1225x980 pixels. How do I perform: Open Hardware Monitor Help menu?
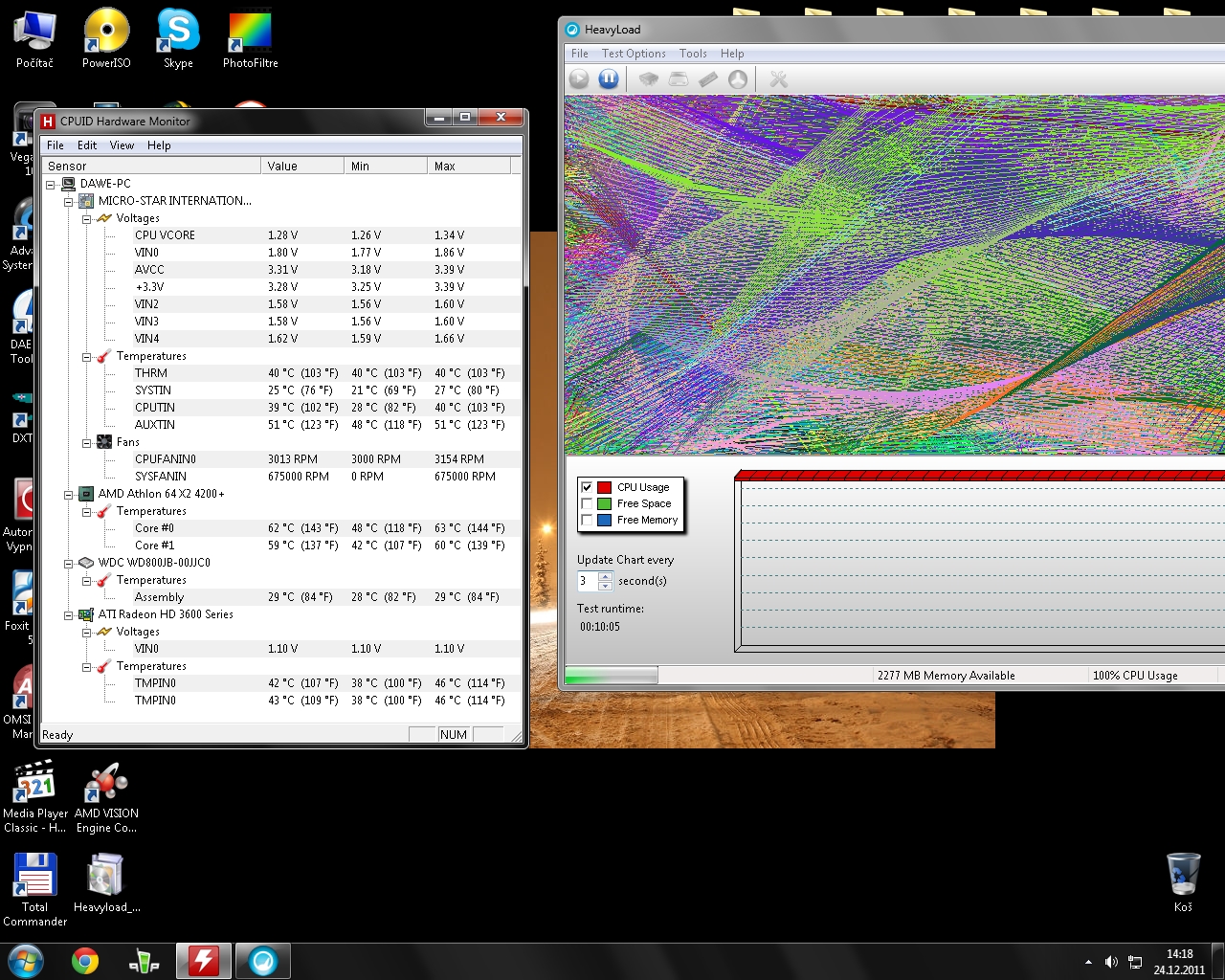click(x=159, y=145)
